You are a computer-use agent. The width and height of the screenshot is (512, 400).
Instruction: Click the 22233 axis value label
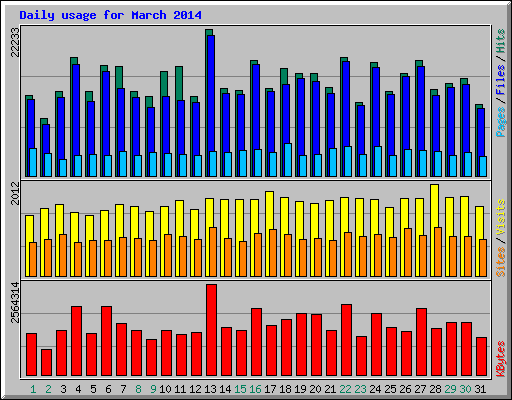(x=15, y=42)
